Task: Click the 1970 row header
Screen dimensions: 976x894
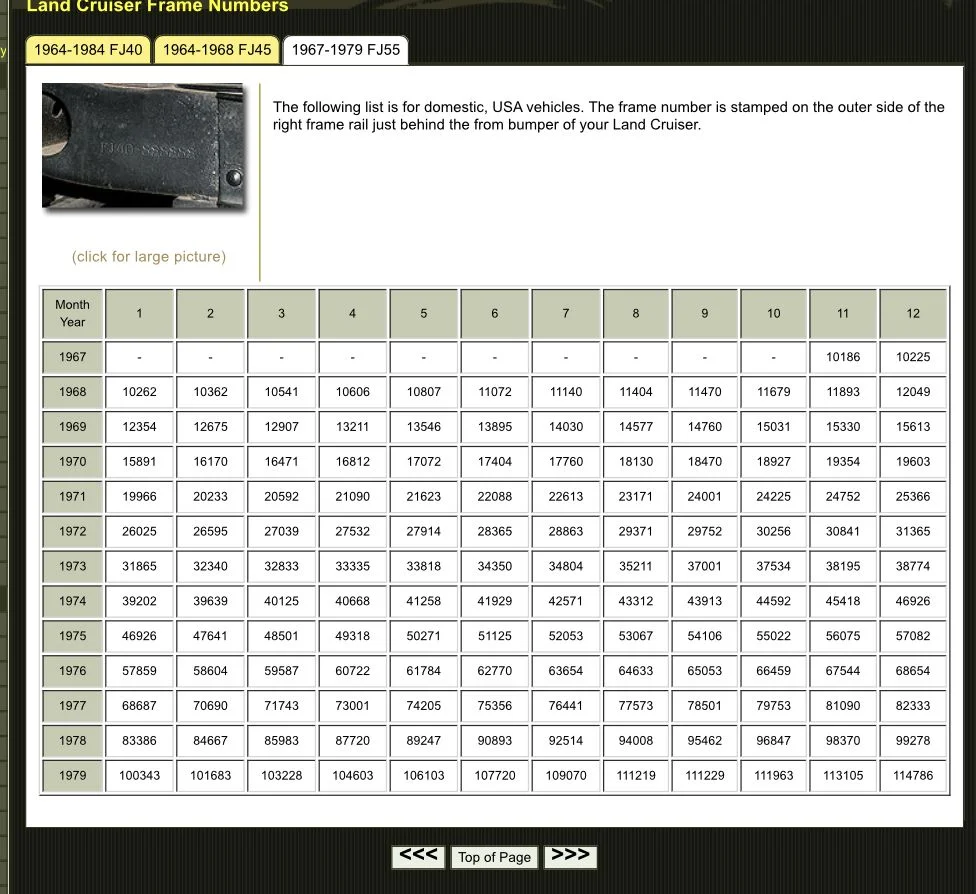Action: coord(73,462)
